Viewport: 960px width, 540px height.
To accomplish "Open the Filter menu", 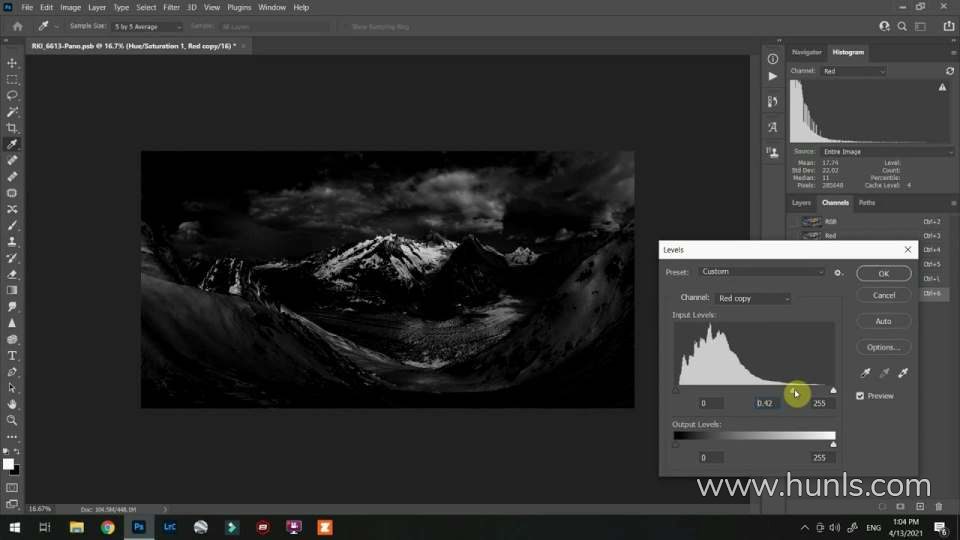I will 171,7.
